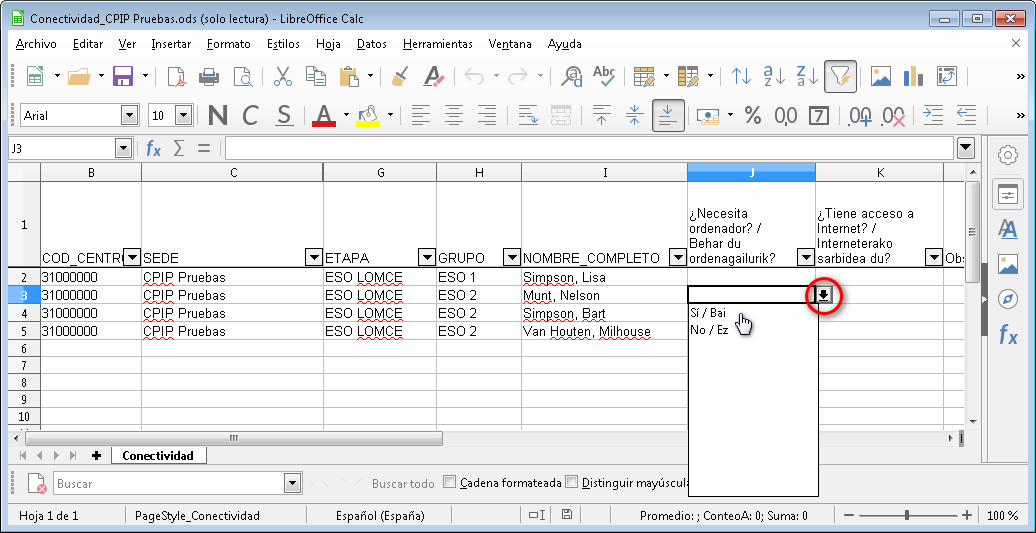The height and width of the screenshot is (533, 1036).
Task: Insert pivot table icon
Action: pyautogui.click(x=947, y=77)
